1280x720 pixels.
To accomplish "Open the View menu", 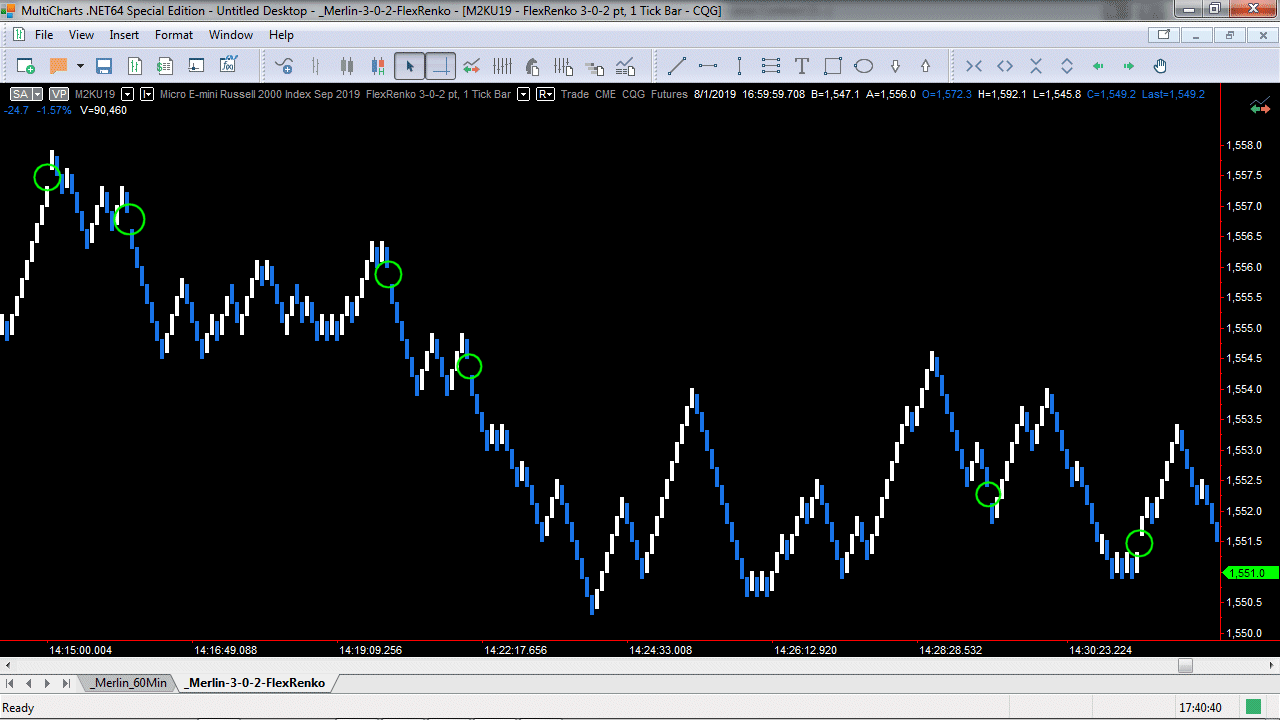I will pos(81,35).
